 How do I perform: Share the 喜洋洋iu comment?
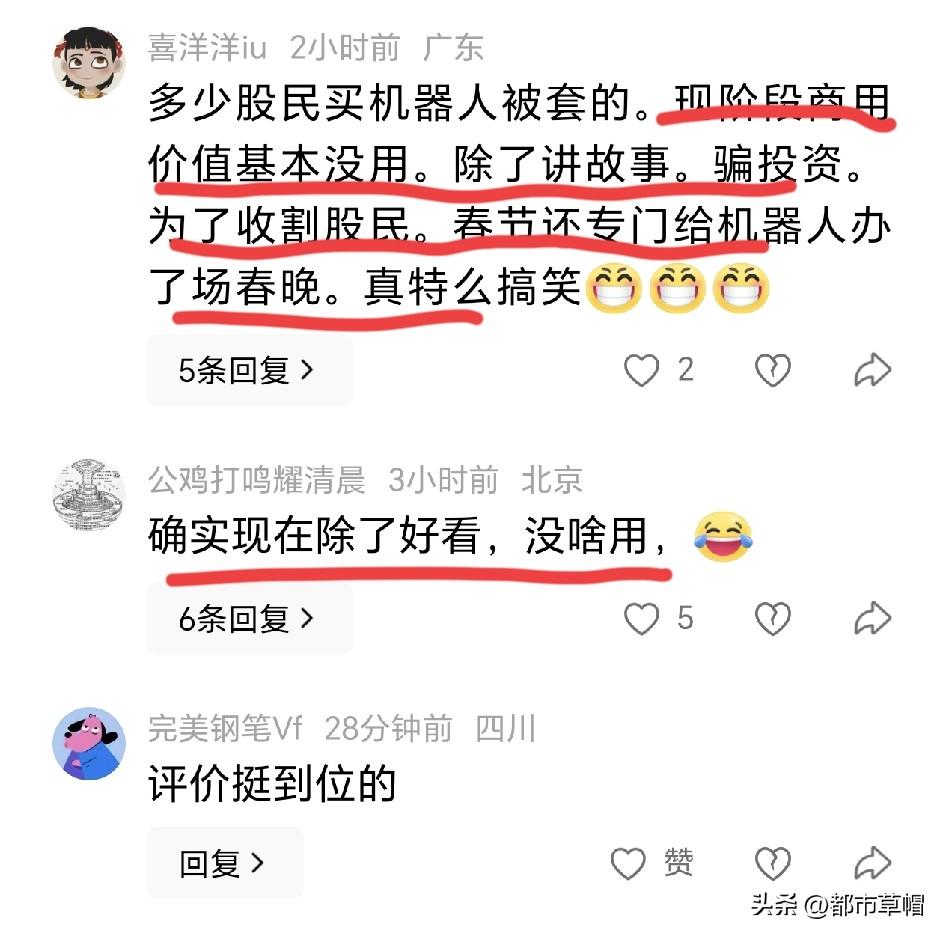click(x=872, y=370)
